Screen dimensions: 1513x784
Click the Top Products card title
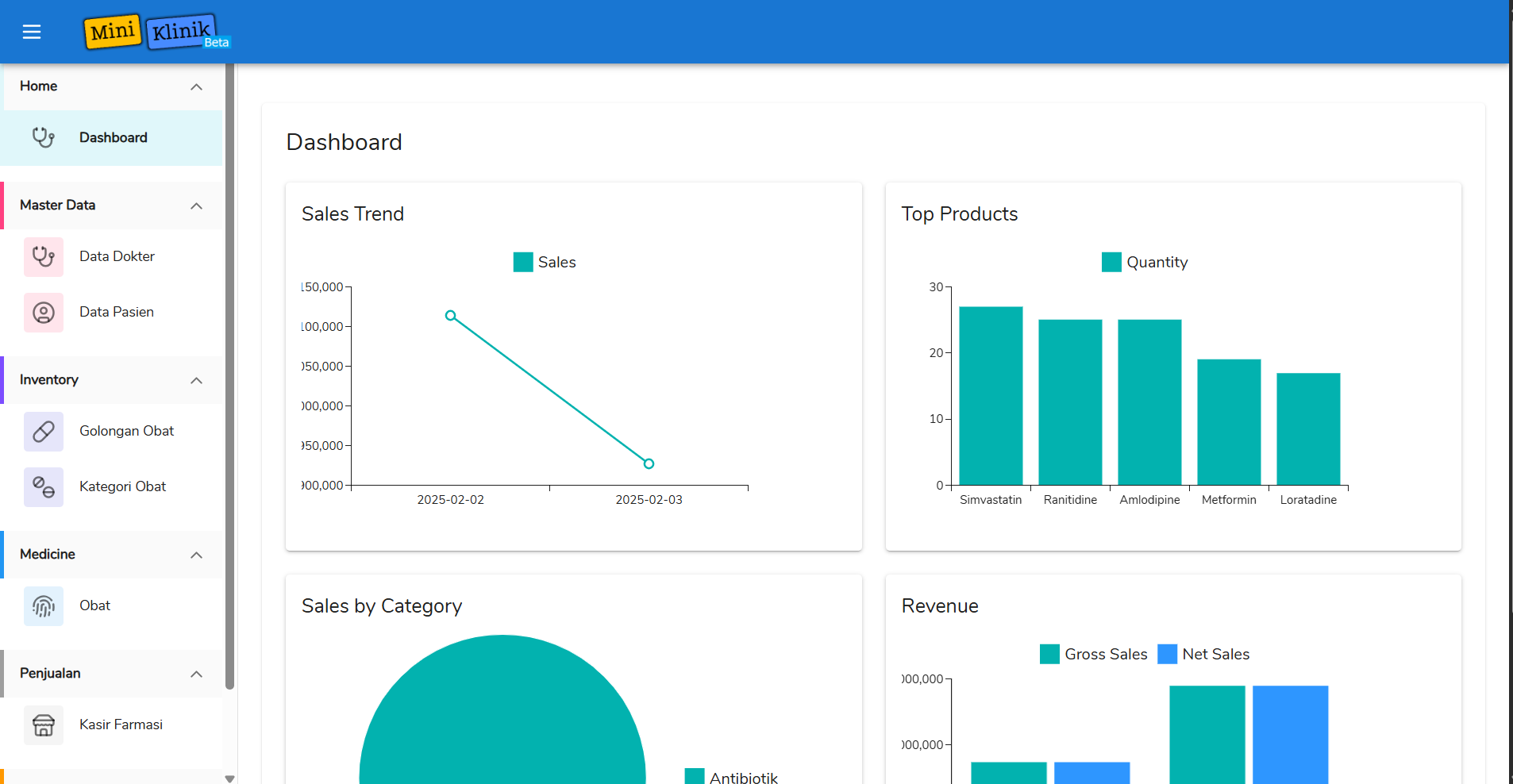[x=959, y=214]
